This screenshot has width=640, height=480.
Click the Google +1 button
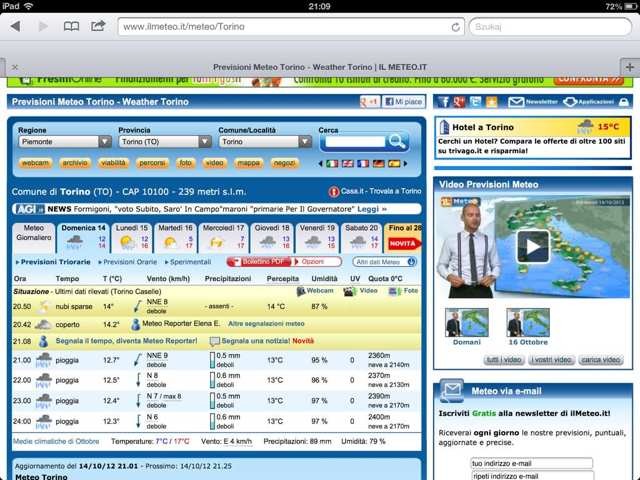[369, 102]
